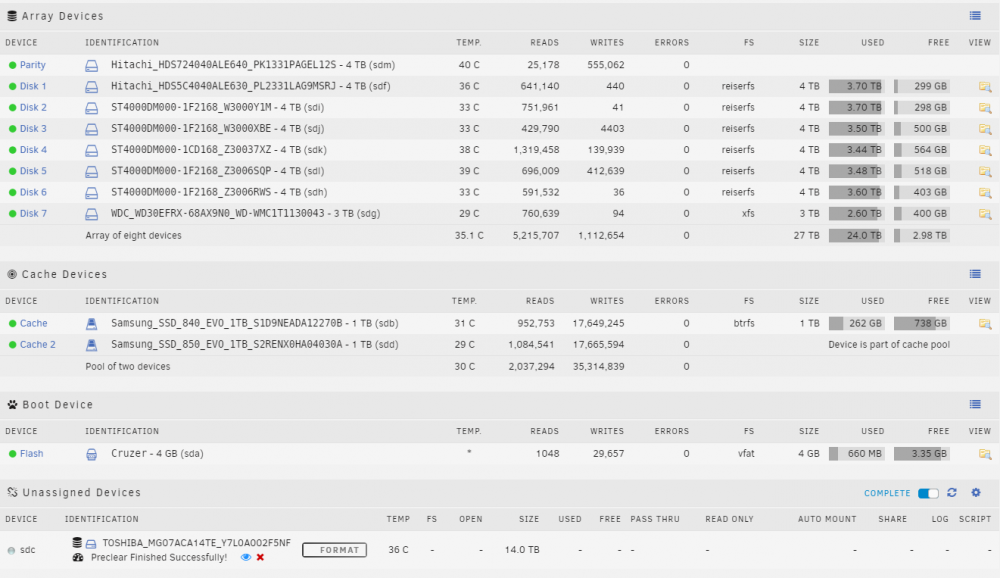The height and width of the screenshot is (578, 1000).
Task: Click the drive icon beside Hitachi_HDS5C4040ALE630
Action: [x=92, y=86]
